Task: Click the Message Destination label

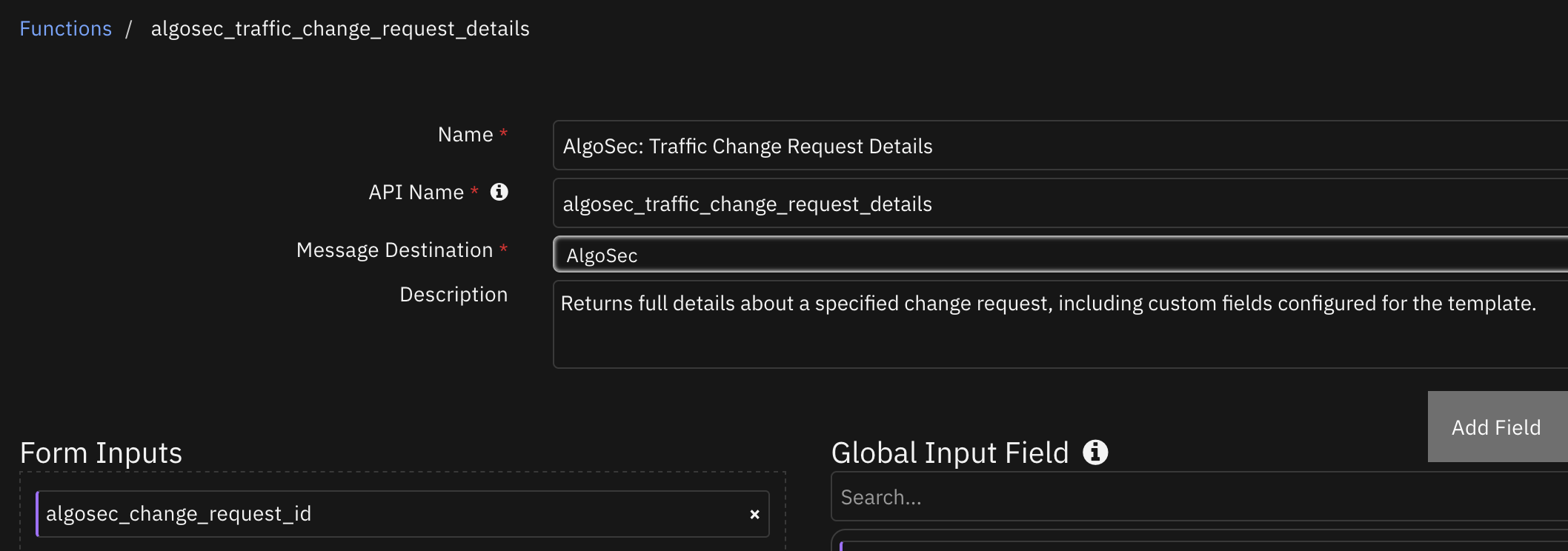Action: point(394,250)
